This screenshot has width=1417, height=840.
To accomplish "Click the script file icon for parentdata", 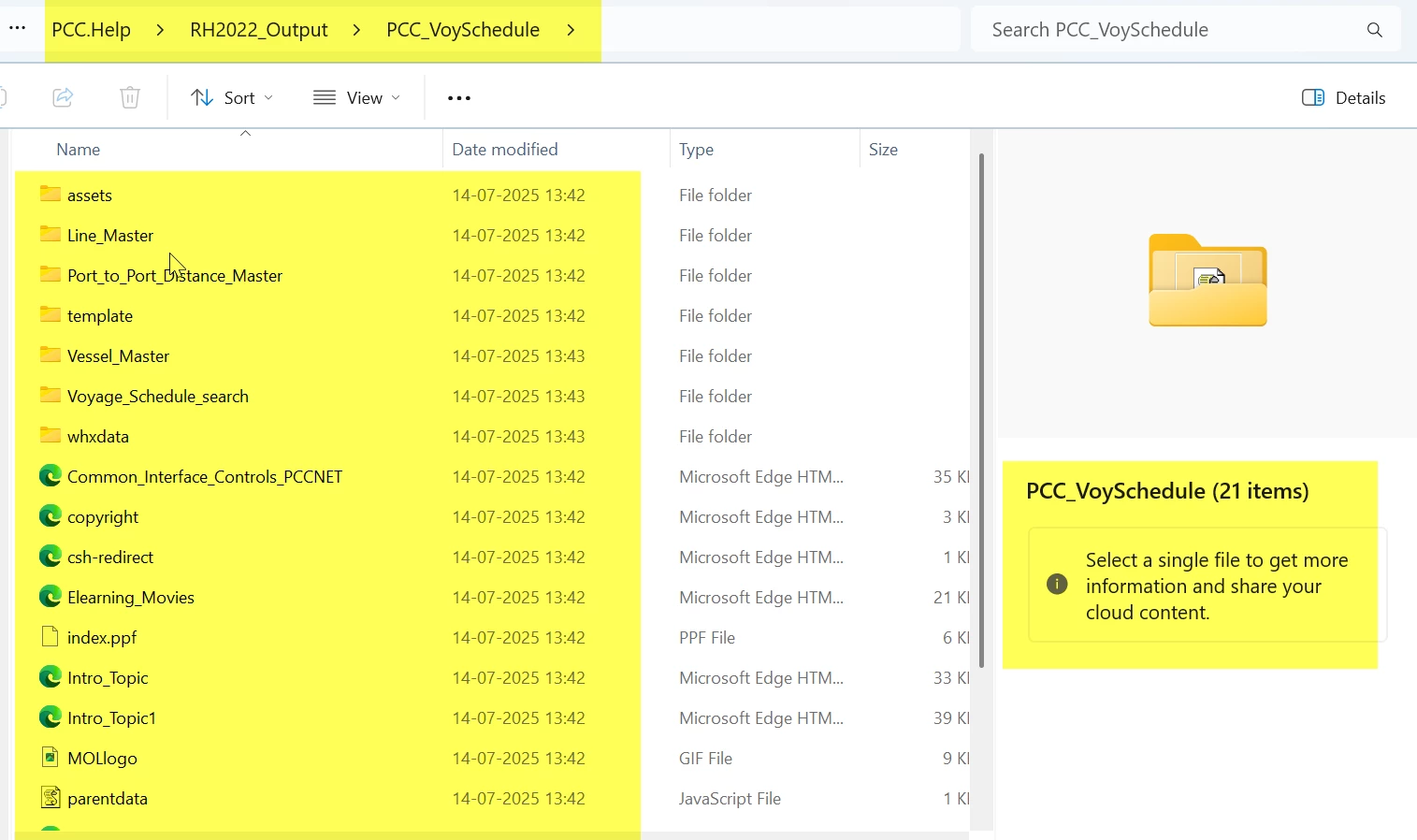I will [x=51, y=798].
